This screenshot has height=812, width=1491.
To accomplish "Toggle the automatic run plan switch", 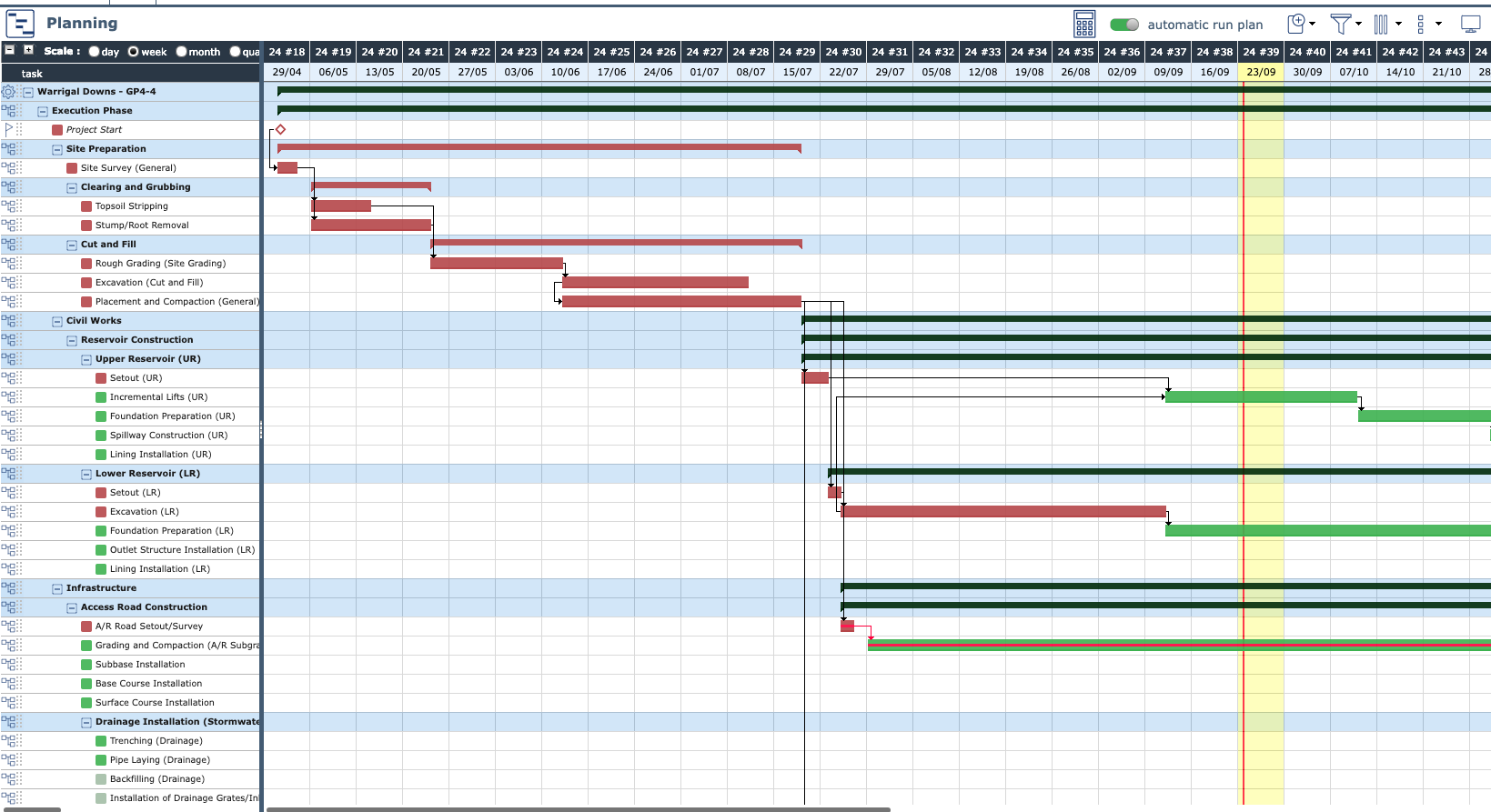I will pyautogui.click(x=1124, y=25).
